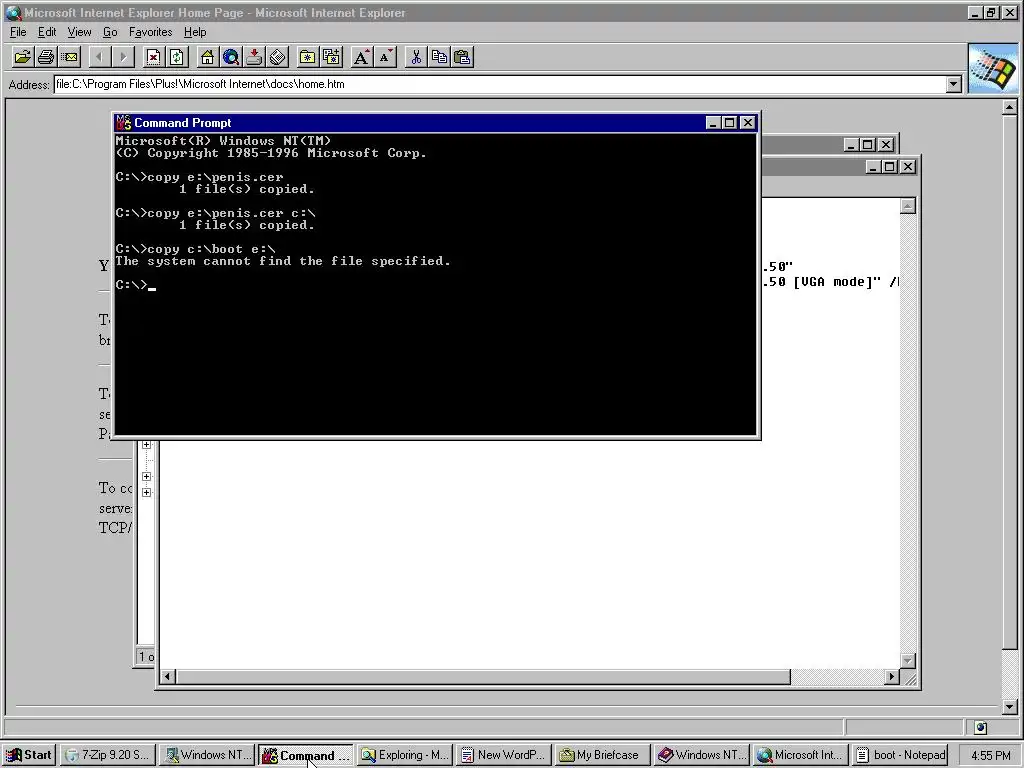Open the Help menu
This screenshot has height=768, width=1024.
[195, 32]
